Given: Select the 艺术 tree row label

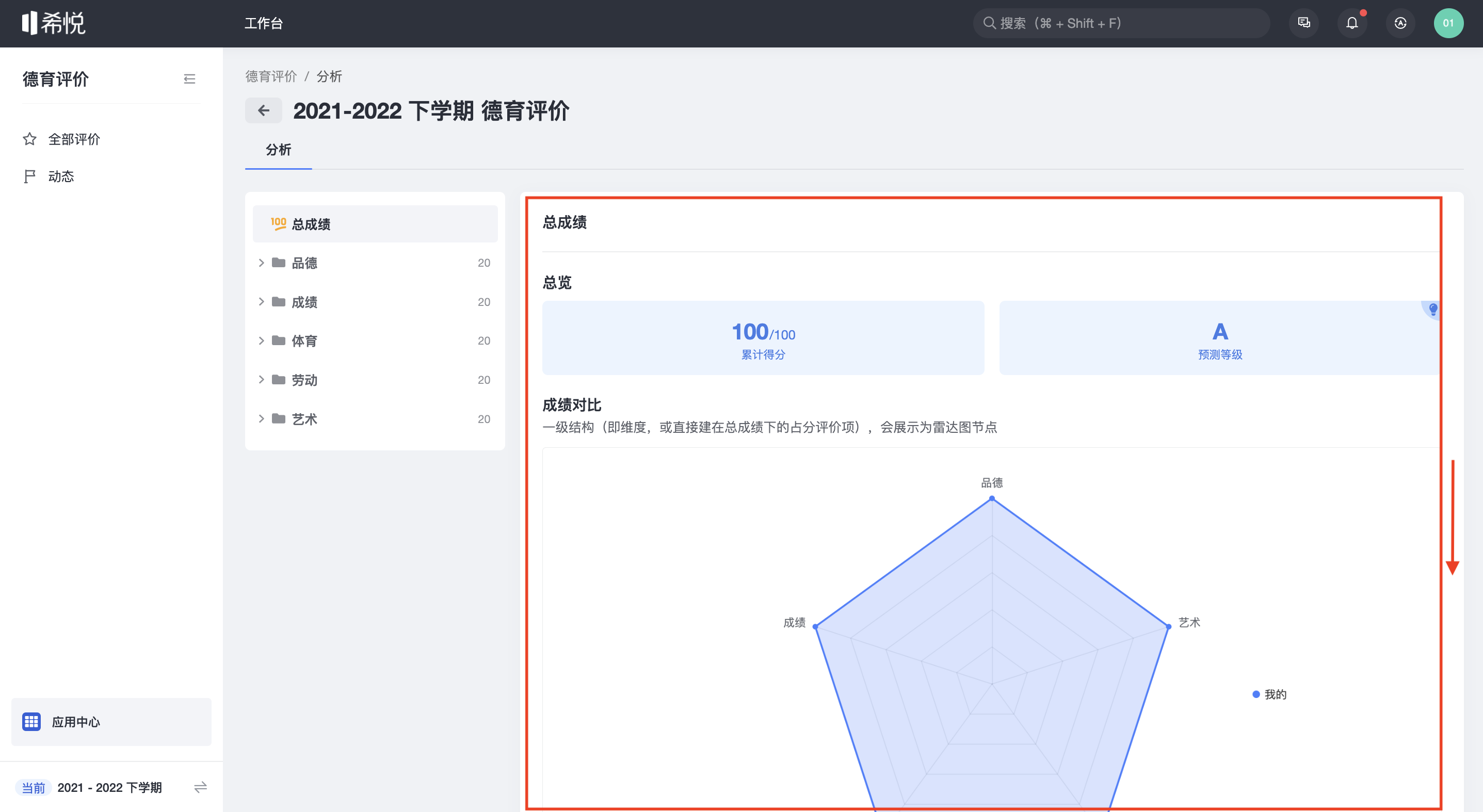Looking at the screenshot, I should coord(304,419).
